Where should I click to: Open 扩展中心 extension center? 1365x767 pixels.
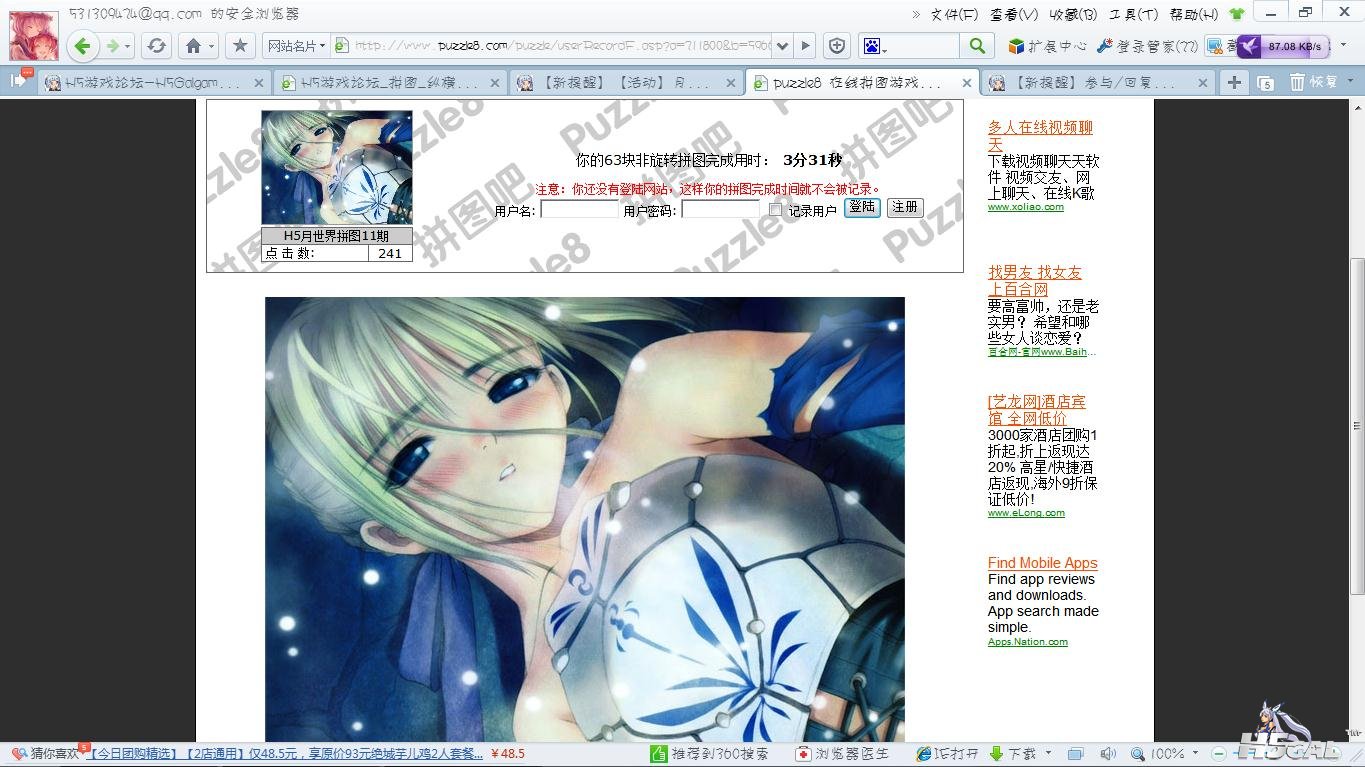point(1047,46)
